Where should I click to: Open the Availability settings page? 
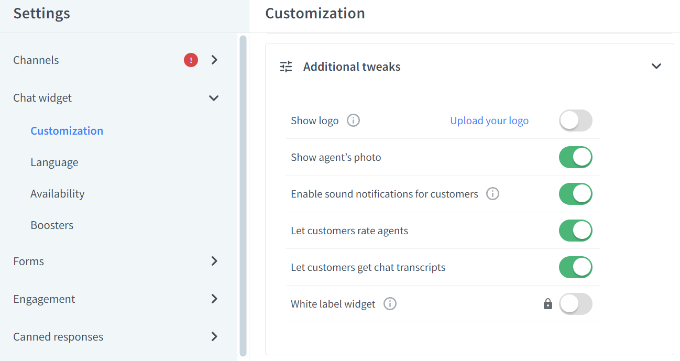pyautogui.click(x=57, y=194)
